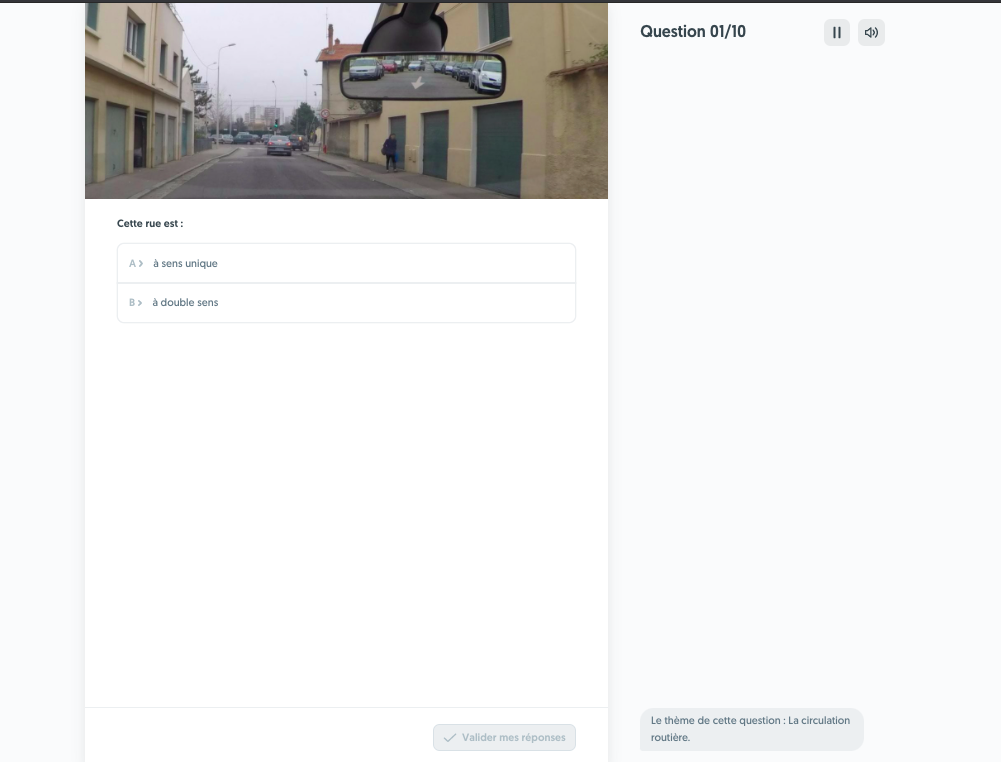This screenshot has height=762, width=1001.
Task: Click the loudspeaker button at top right
Action: click(x=870, y=32)
